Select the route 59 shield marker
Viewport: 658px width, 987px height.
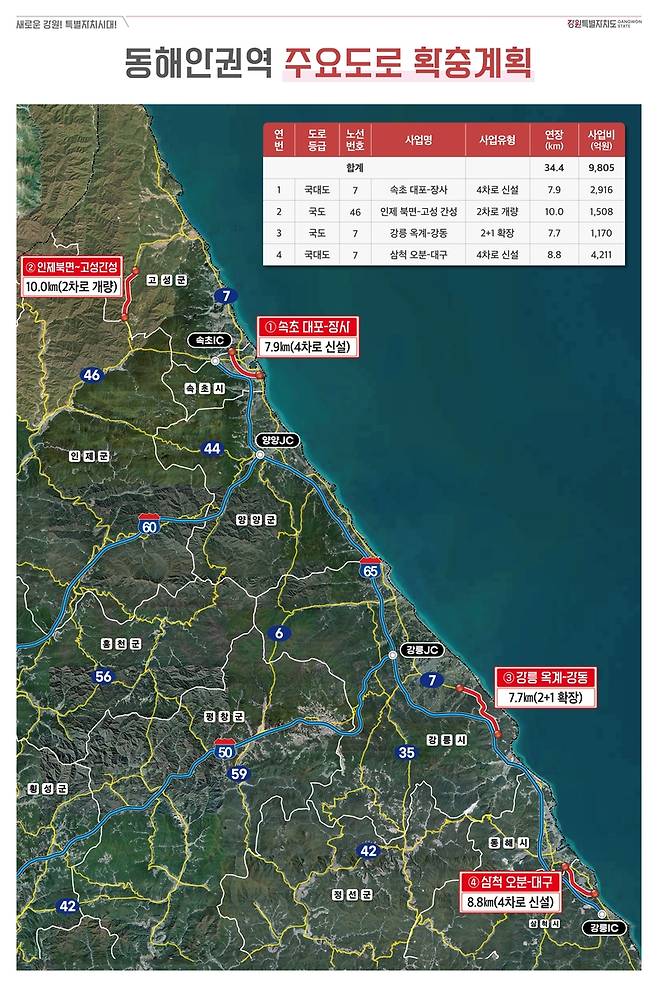click(238, 774)
